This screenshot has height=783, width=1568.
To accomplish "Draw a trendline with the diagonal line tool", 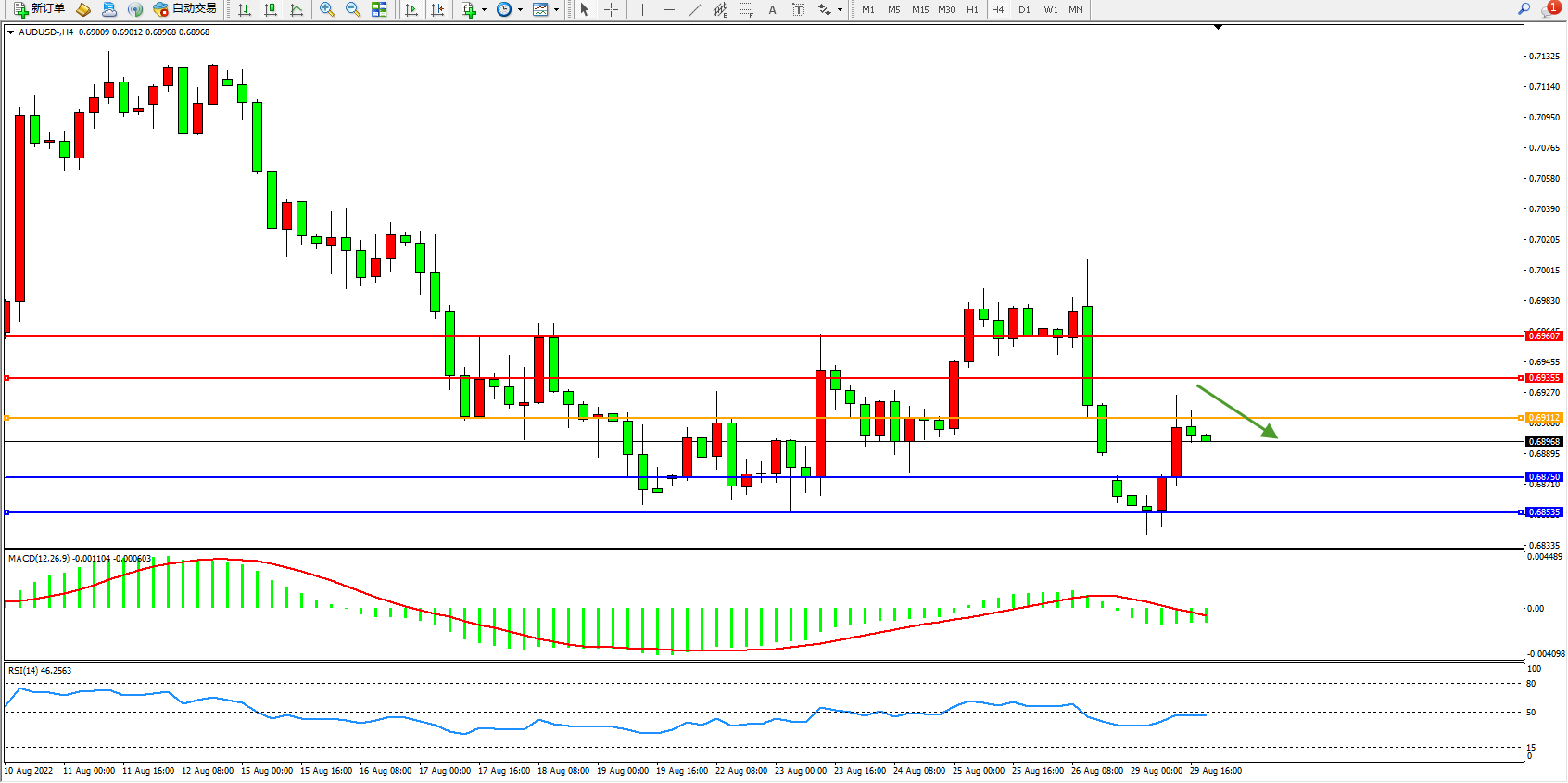I will click(695, 9).
